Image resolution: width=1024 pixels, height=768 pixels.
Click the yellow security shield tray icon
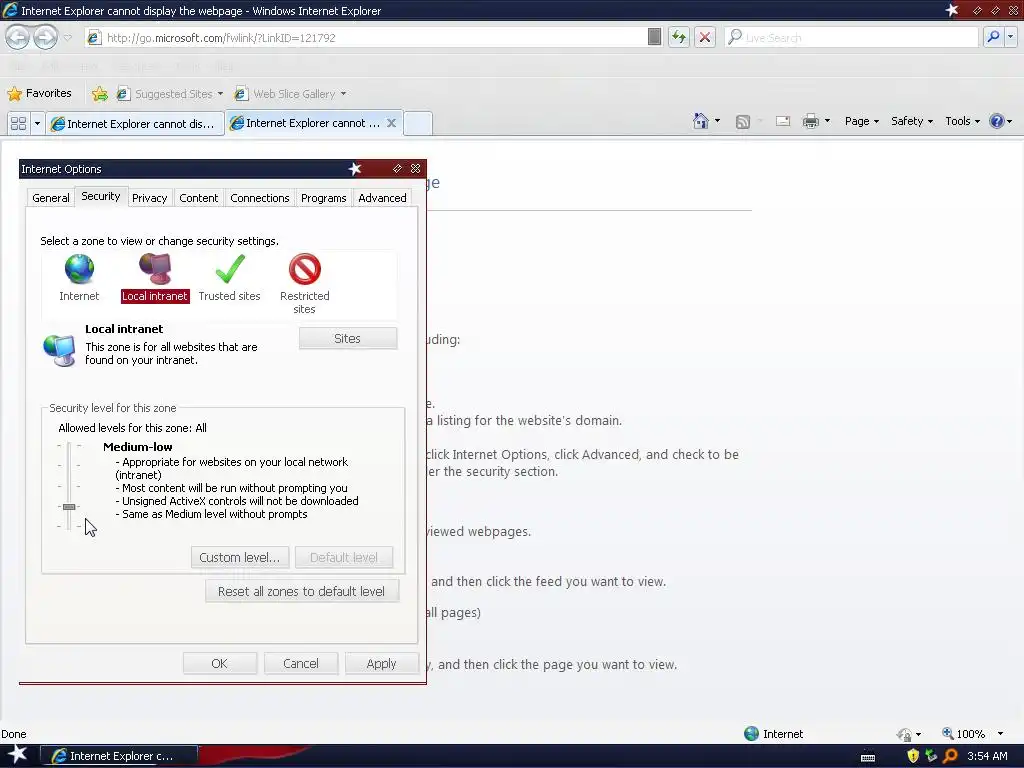click(913, 756)
